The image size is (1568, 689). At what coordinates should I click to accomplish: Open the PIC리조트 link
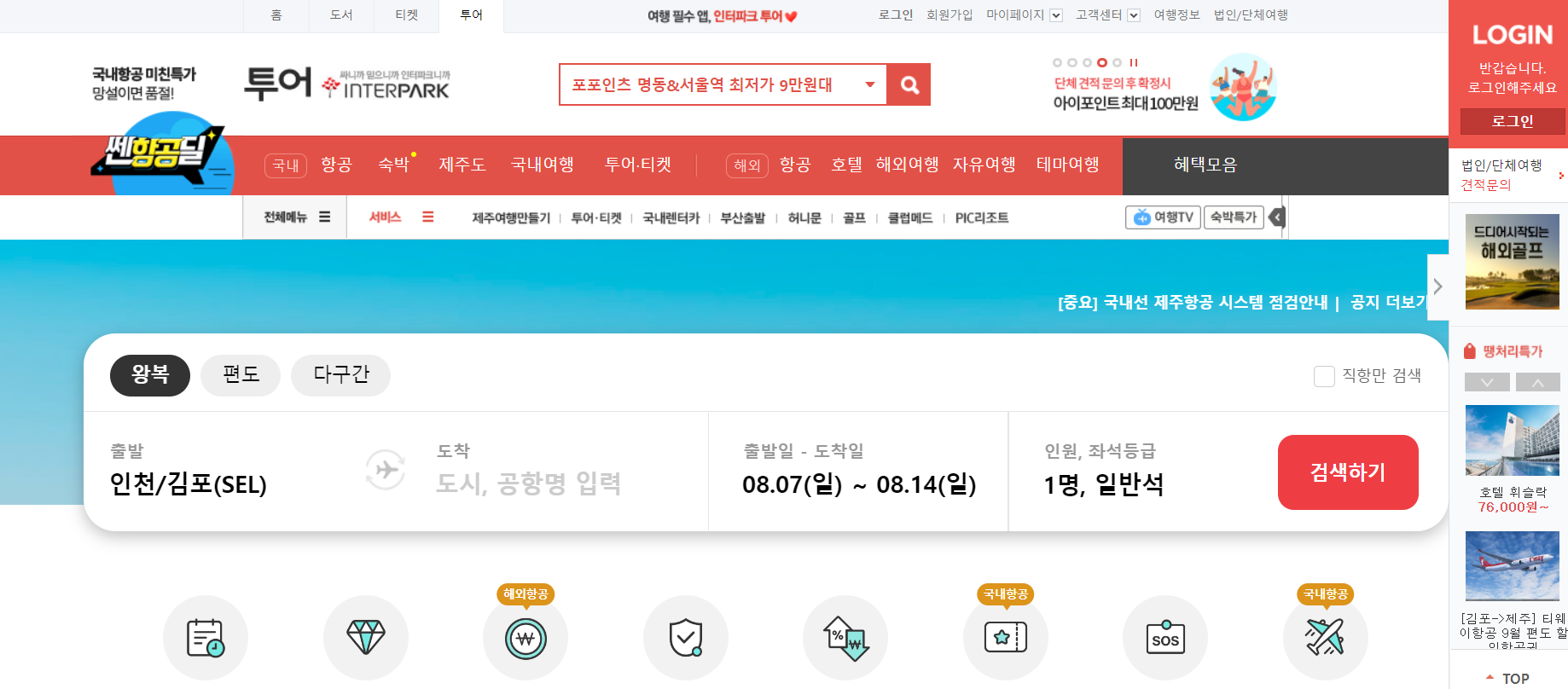(x=982, y=218)
